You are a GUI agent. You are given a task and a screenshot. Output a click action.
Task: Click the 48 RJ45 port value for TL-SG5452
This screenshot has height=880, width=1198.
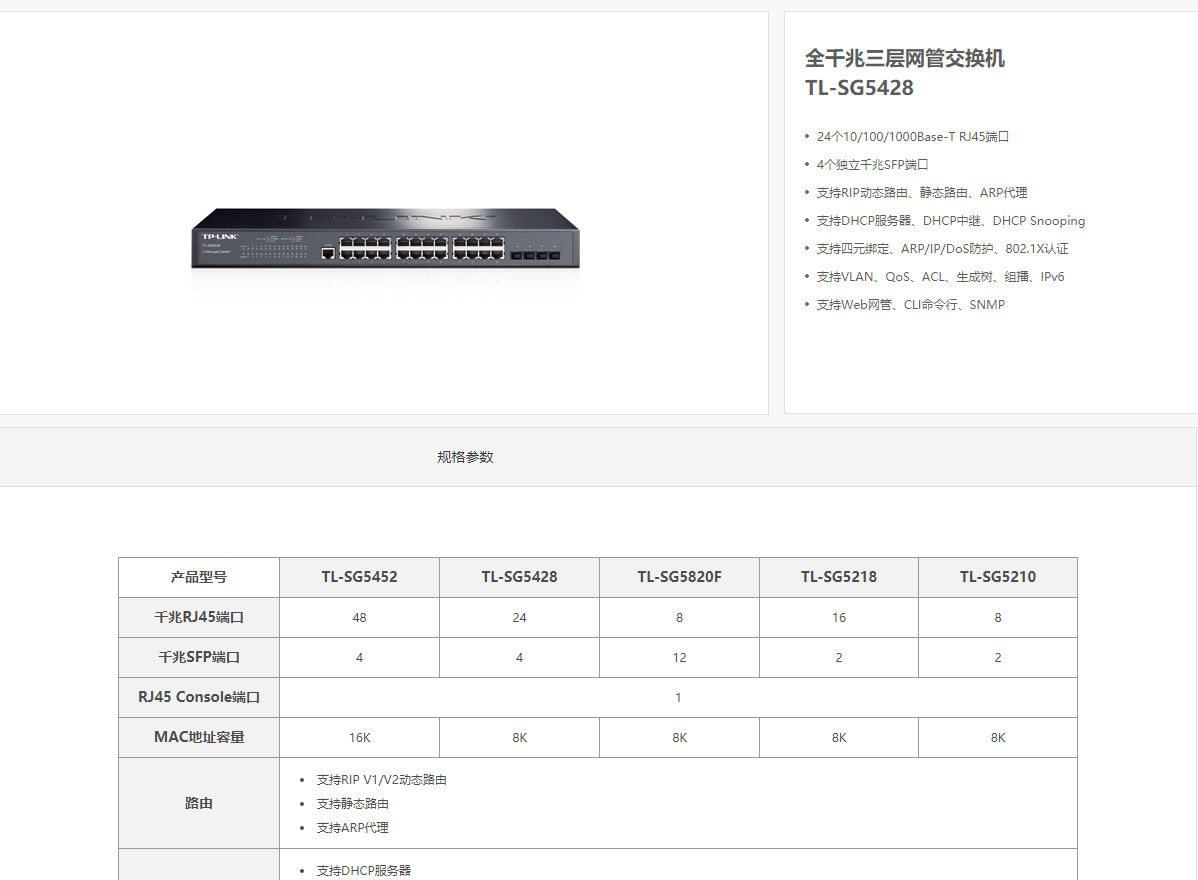[359, 617]
